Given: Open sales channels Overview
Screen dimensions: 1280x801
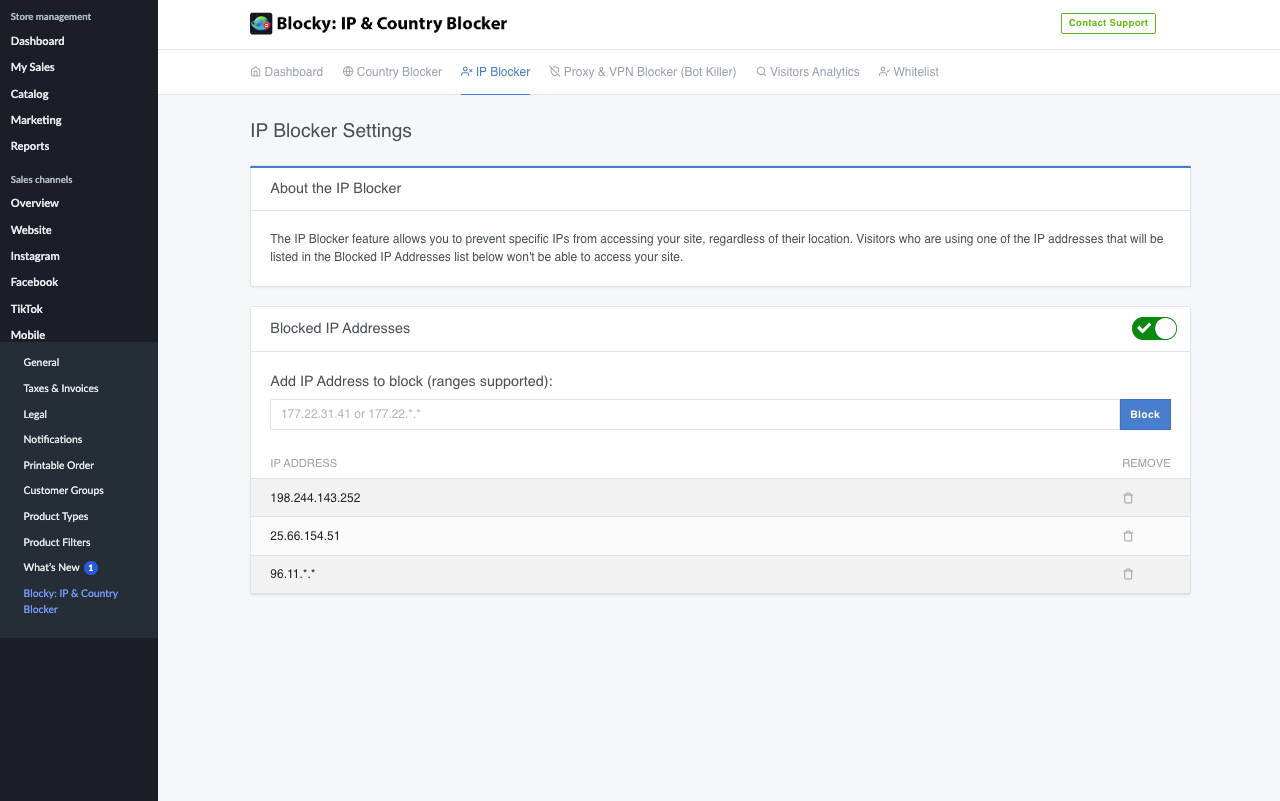Looking at the screenshot, I should (x=35, y=203).
